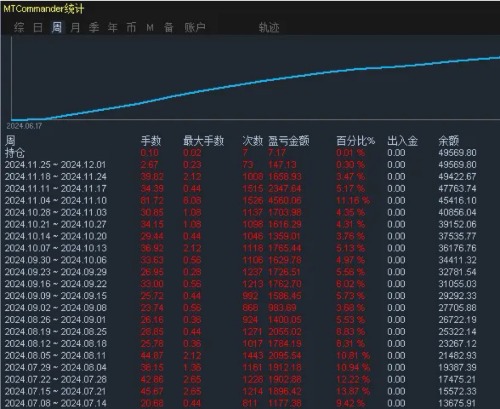Open the 轨迹 track tab

tap(269, 28)
